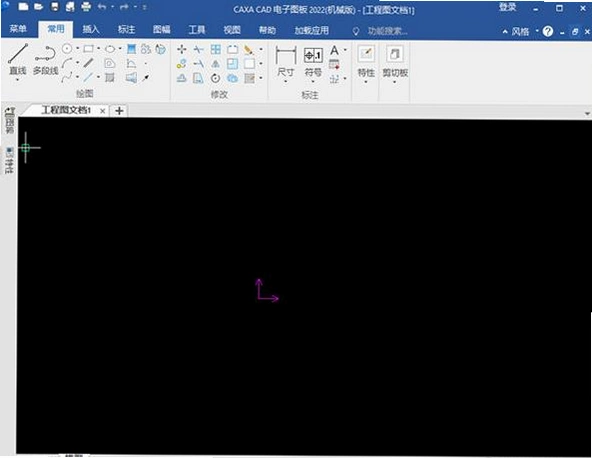Click the rotate tool icon
This screenshot has height=458, width=592.
point(216,78)
